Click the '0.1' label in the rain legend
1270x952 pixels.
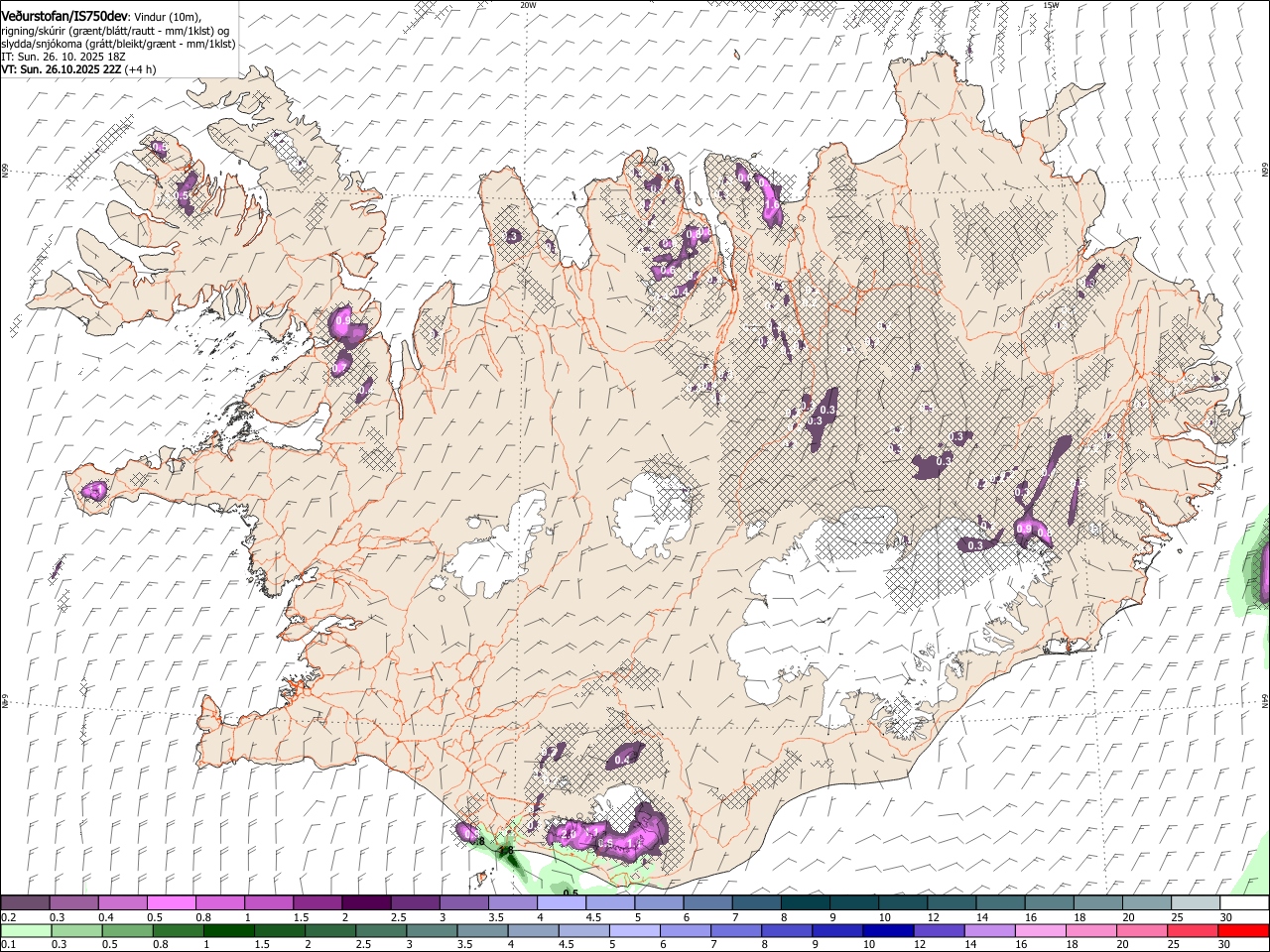(x=8, y=945)
